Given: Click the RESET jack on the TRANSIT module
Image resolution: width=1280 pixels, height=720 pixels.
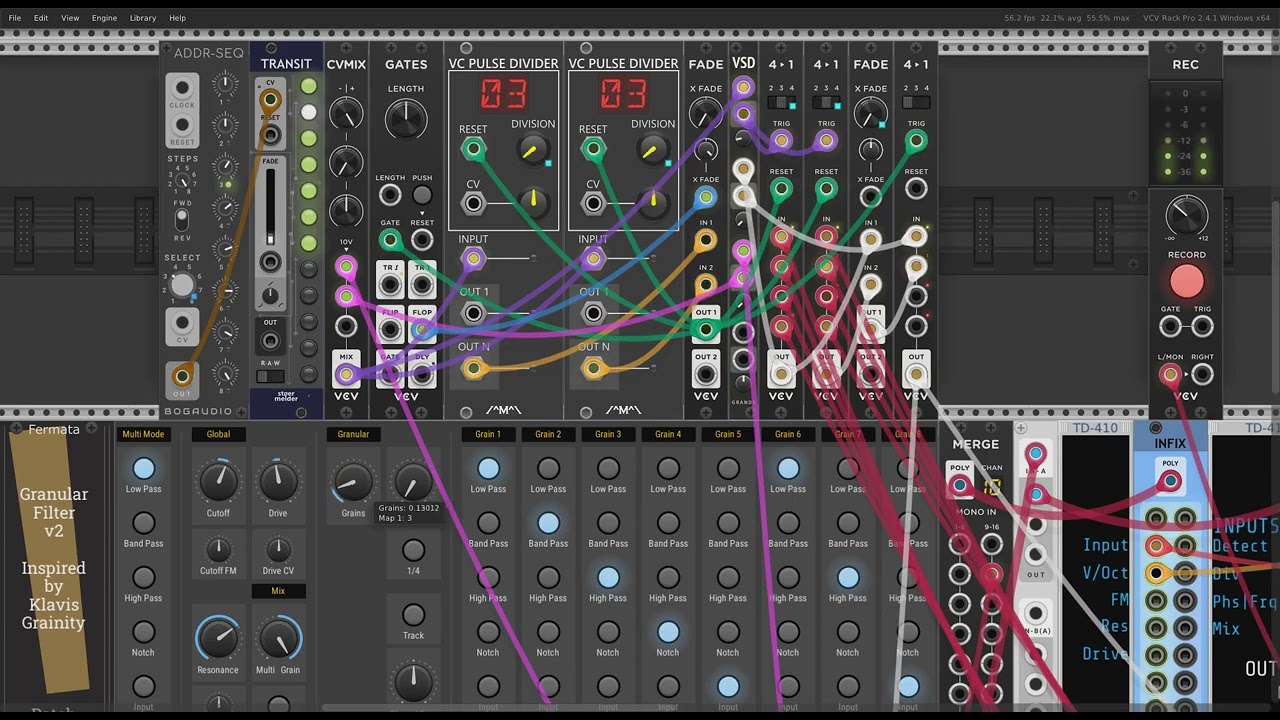Looking at the screenshot, I should pyautogui.click(x=270, y=134).
